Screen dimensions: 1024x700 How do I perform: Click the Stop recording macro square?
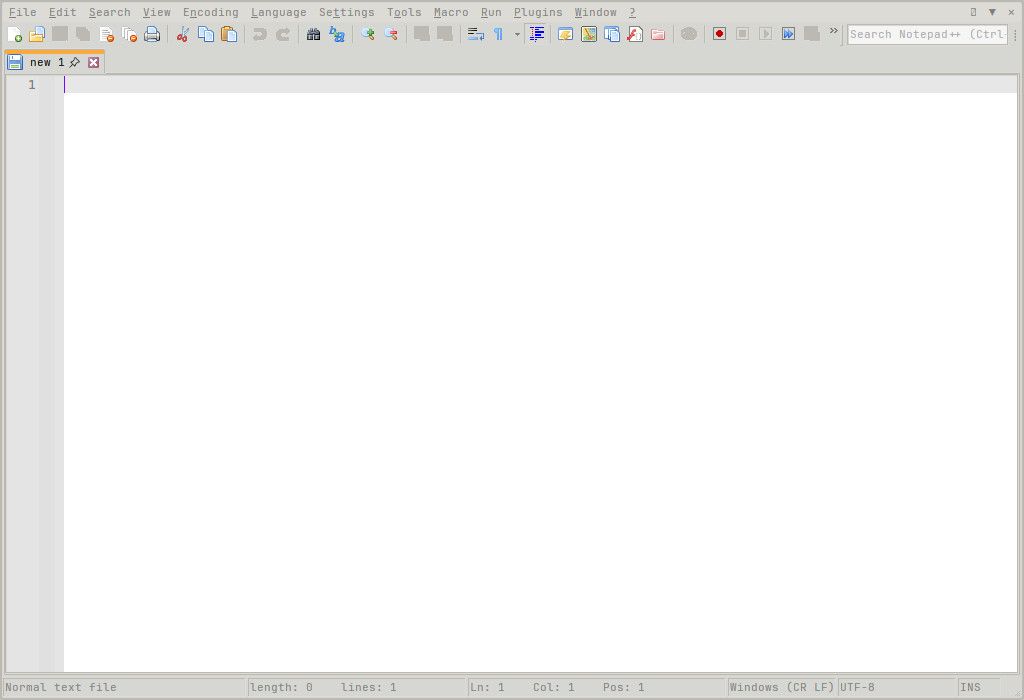click(x=743, y=34)
